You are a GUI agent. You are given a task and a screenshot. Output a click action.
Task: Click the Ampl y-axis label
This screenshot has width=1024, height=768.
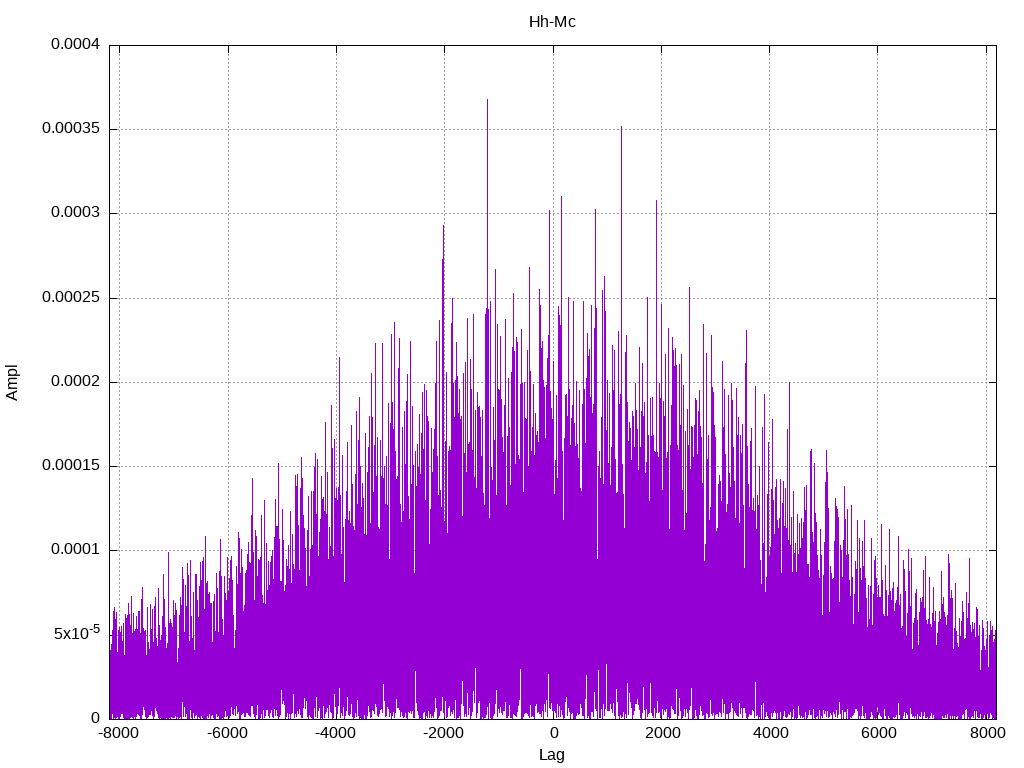[12, 382]
